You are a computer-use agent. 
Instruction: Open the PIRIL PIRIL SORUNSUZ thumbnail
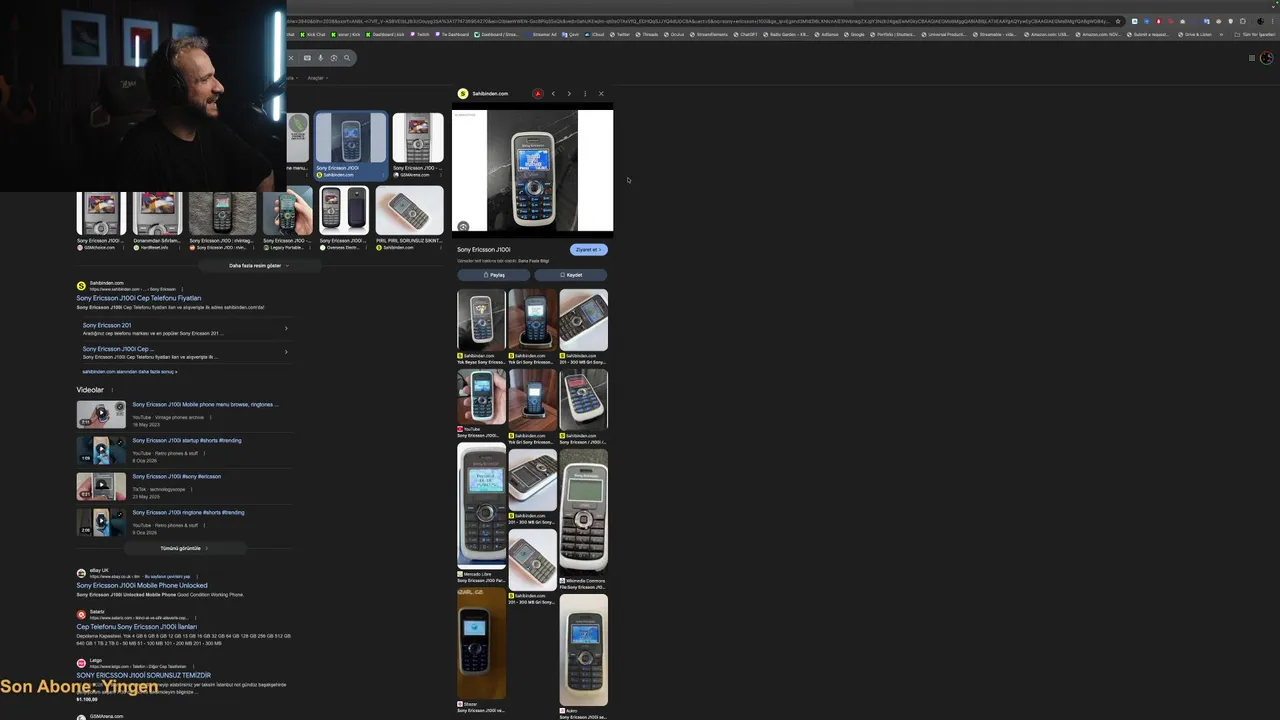(x=409, y=210)
